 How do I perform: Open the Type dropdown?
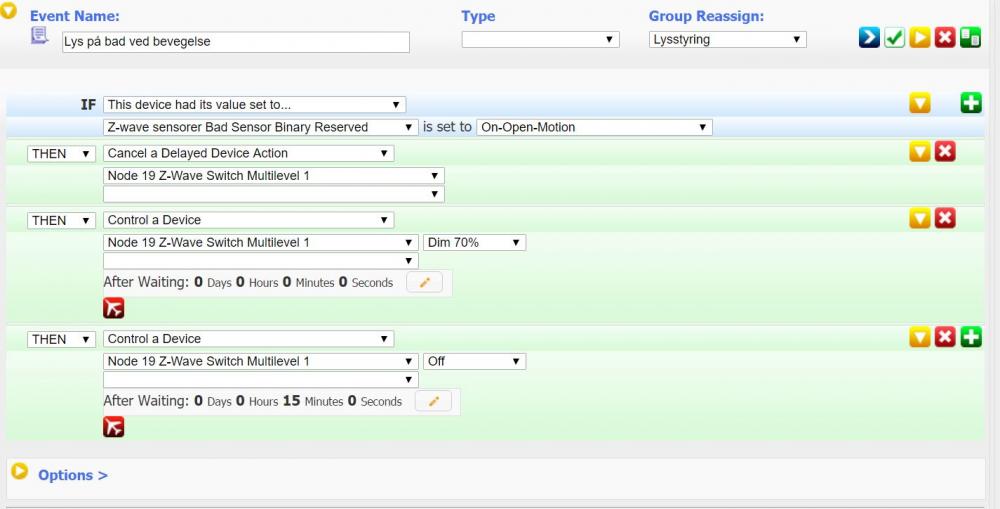click(x=540, y=40)
